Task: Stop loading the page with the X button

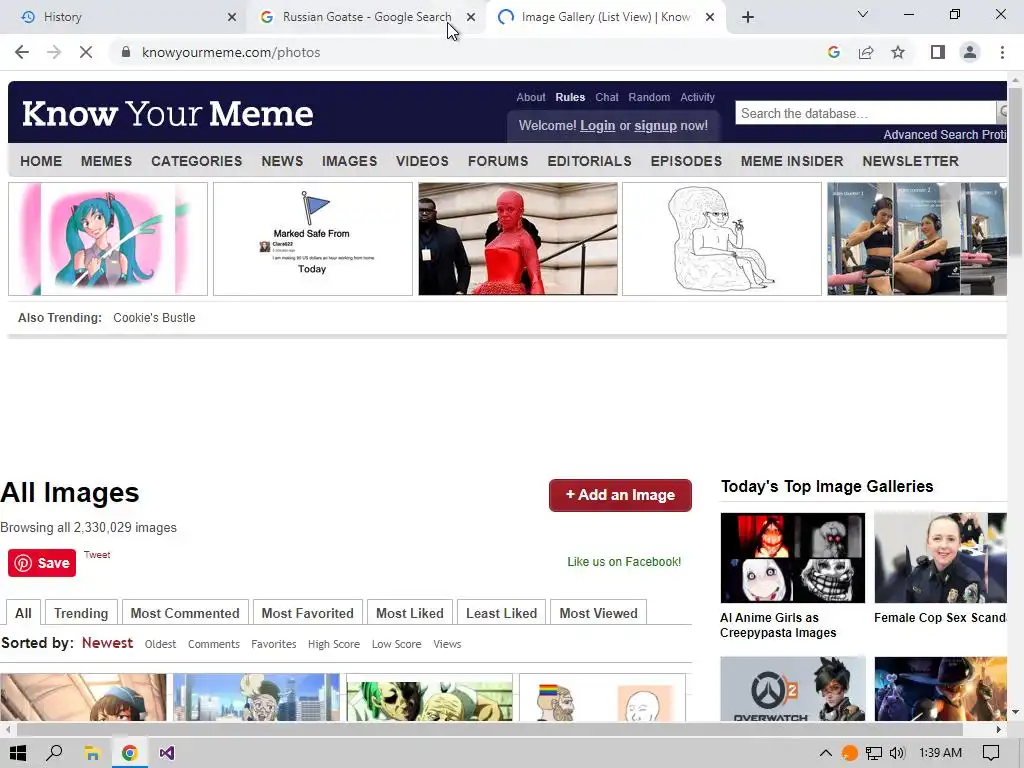Action: coord(86,52)
